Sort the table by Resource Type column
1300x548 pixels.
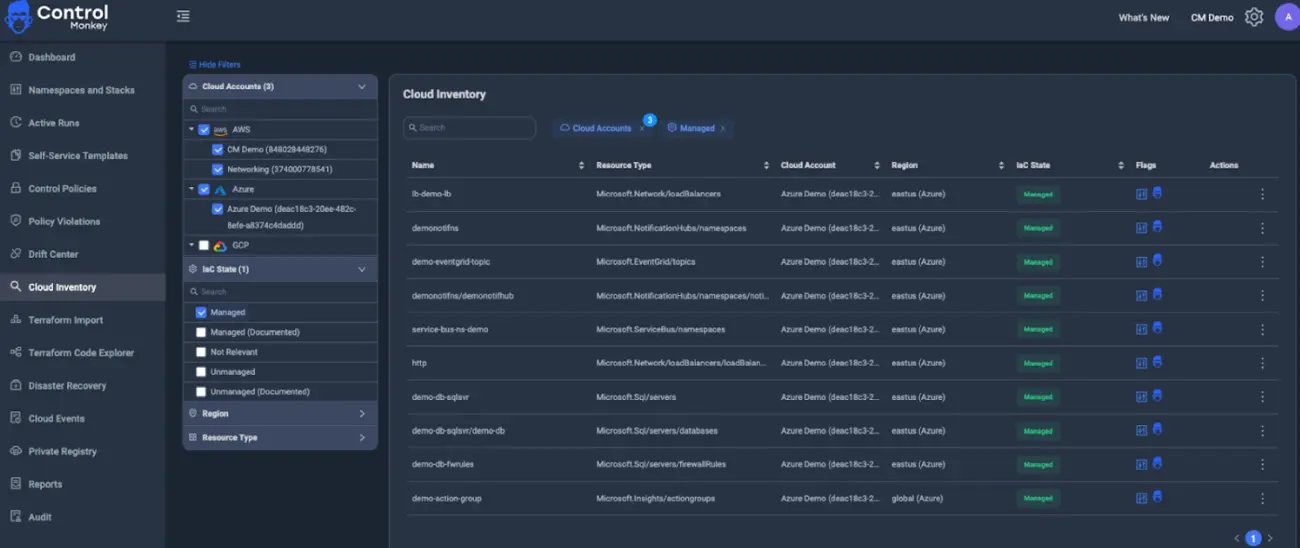[x=766, y=165]
